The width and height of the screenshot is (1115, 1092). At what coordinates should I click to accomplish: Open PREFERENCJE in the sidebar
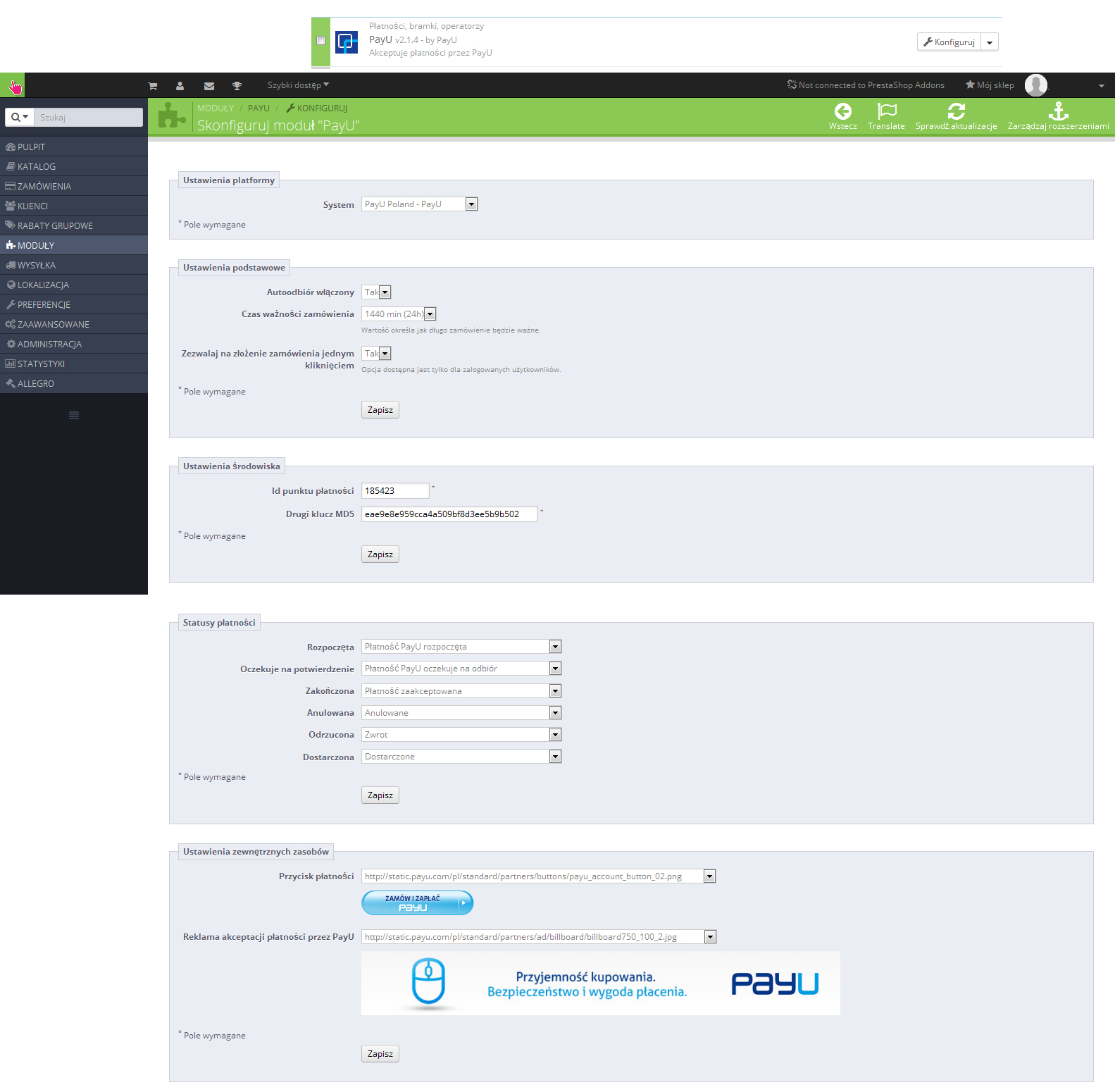[x=74, y=304]
